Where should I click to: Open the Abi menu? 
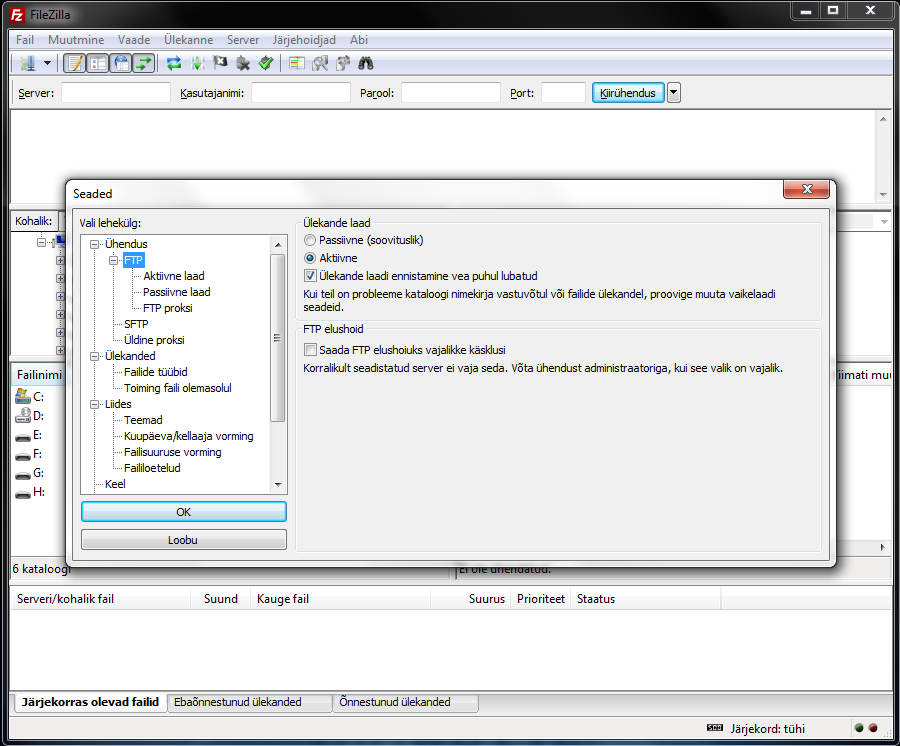click(359, 40)
